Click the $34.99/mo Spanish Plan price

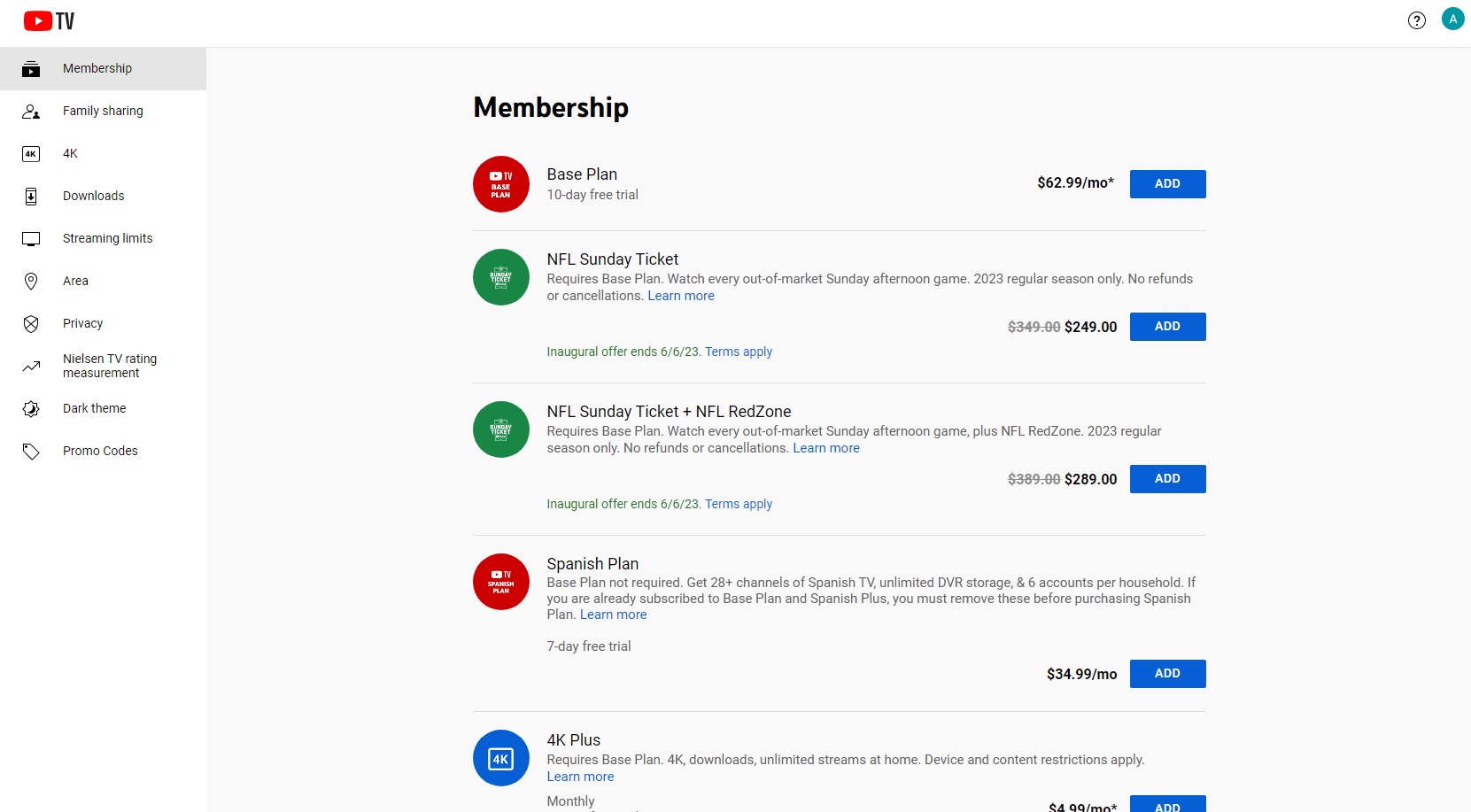click(1082, 674)
